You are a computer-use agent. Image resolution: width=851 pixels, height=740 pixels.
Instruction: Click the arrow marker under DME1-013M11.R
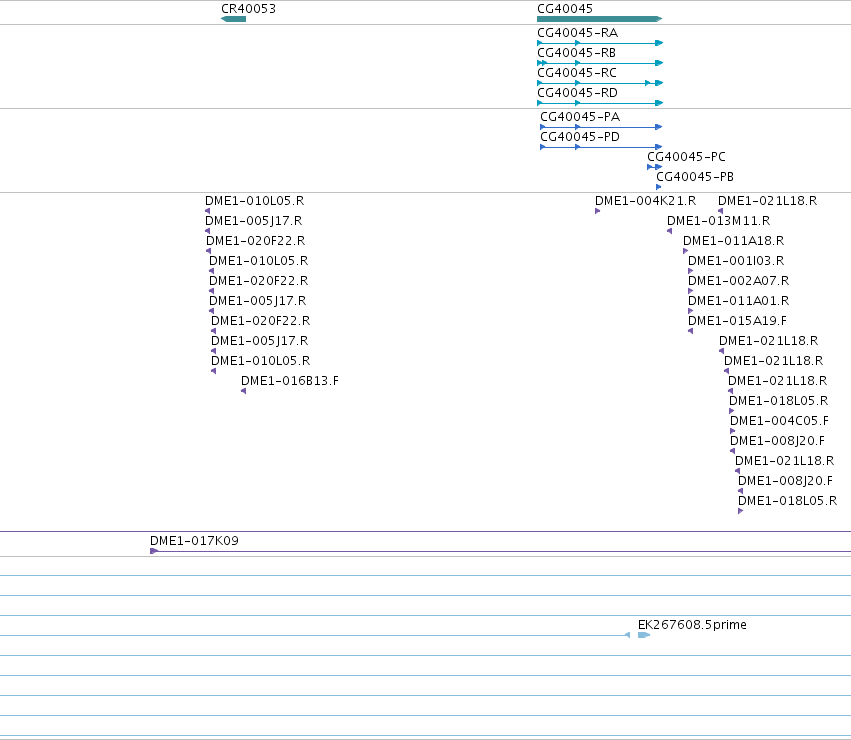point(670,231)
